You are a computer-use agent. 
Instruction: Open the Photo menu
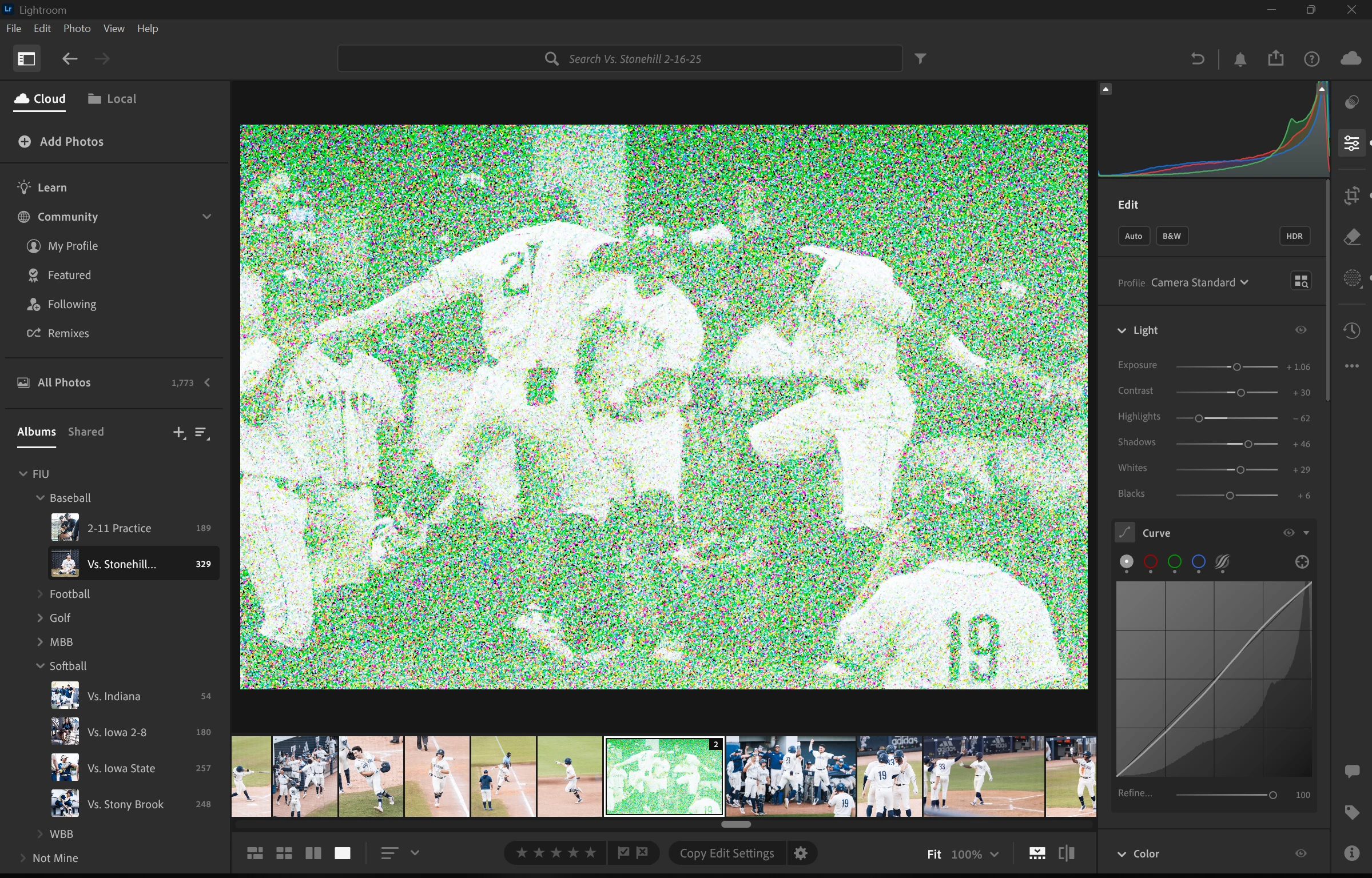(77, 29)
